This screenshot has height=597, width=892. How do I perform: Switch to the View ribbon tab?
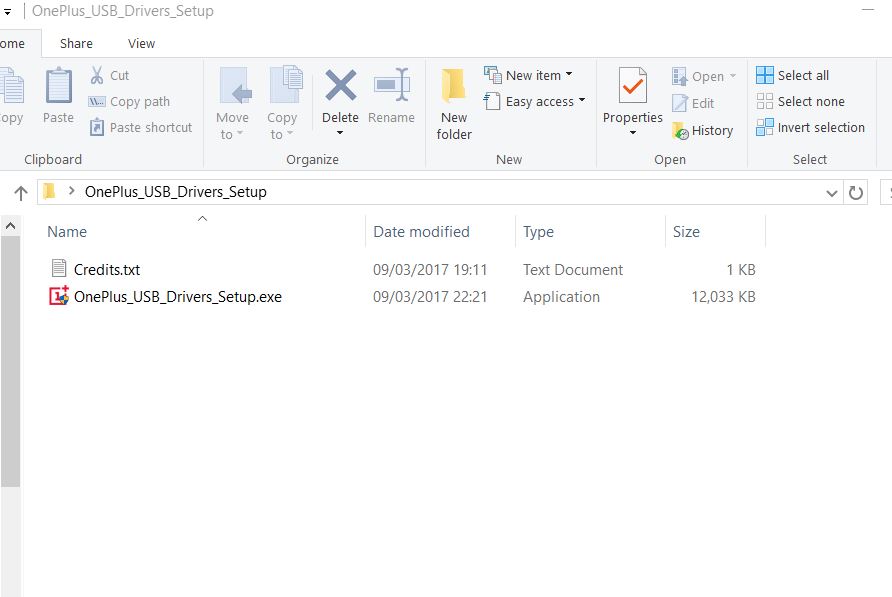tap(141, 43)
